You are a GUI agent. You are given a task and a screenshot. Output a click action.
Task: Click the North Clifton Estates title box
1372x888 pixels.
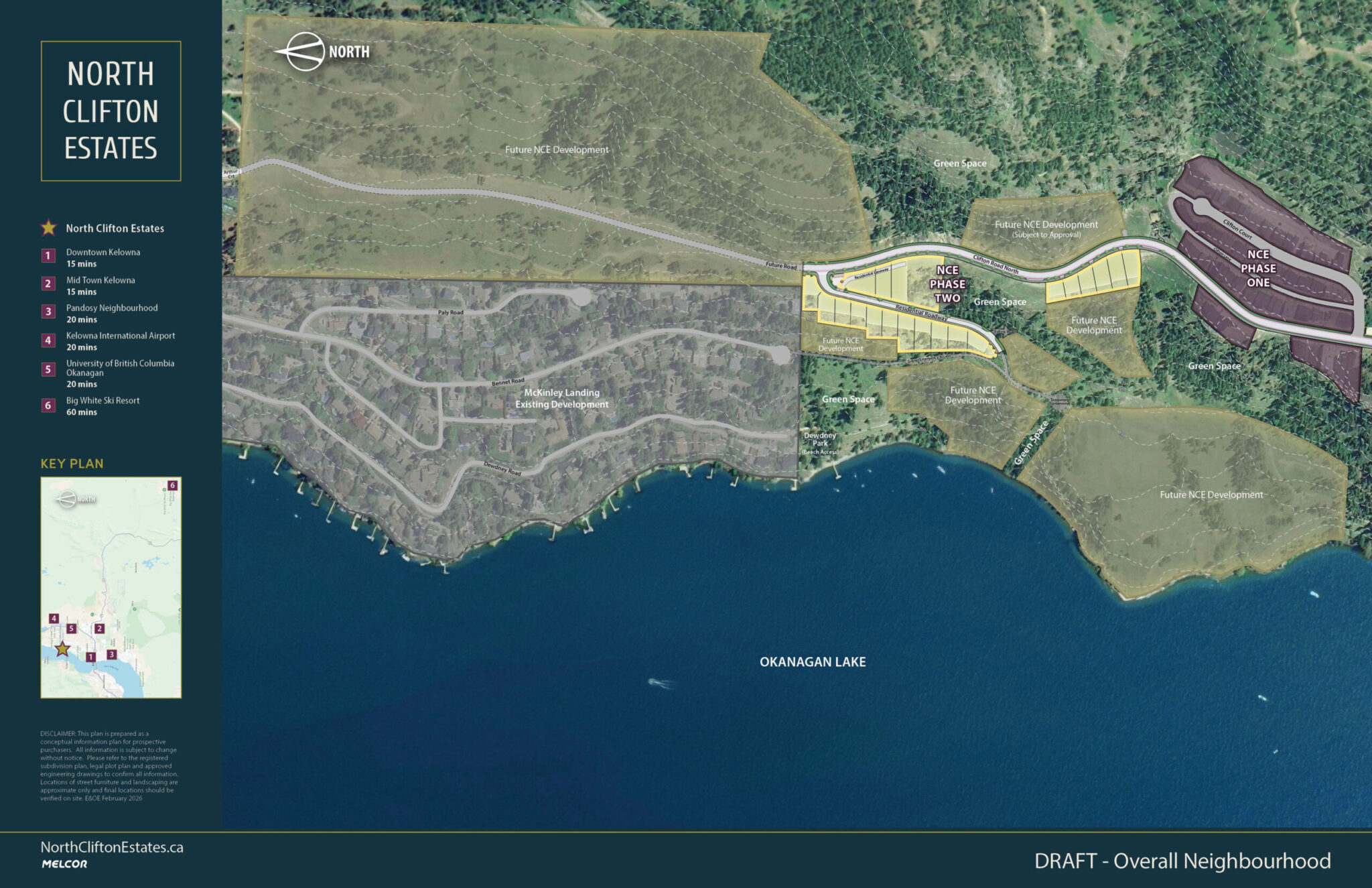tap(111, 111)
